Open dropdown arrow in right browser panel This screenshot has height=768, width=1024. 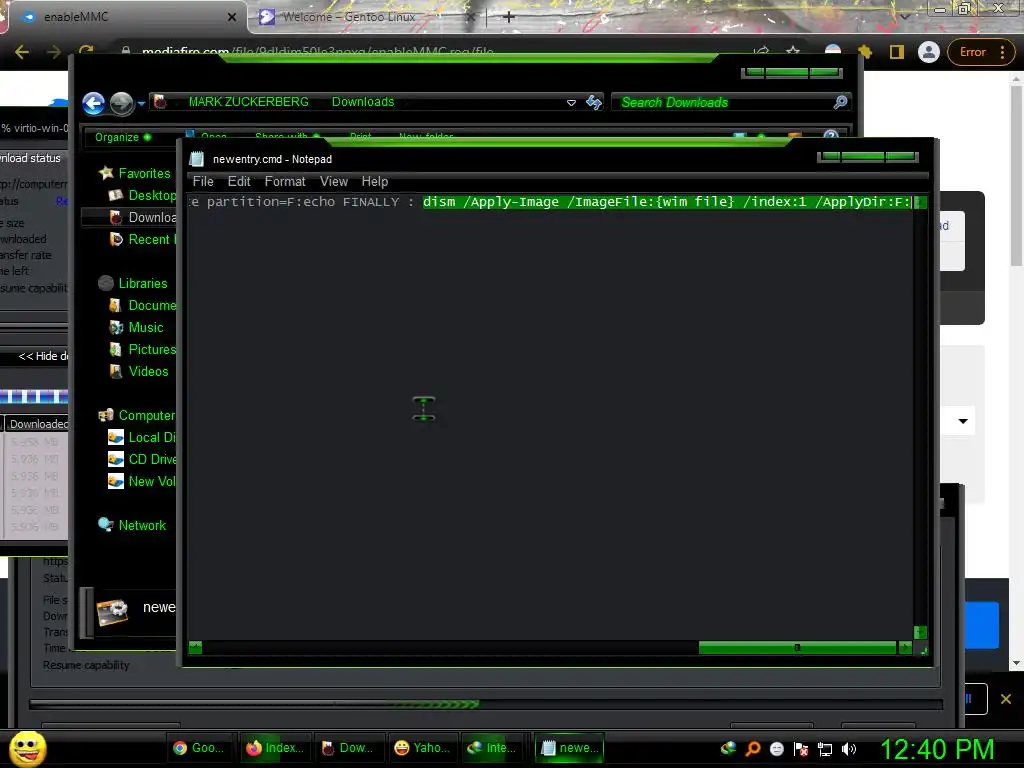click(963, 421)
